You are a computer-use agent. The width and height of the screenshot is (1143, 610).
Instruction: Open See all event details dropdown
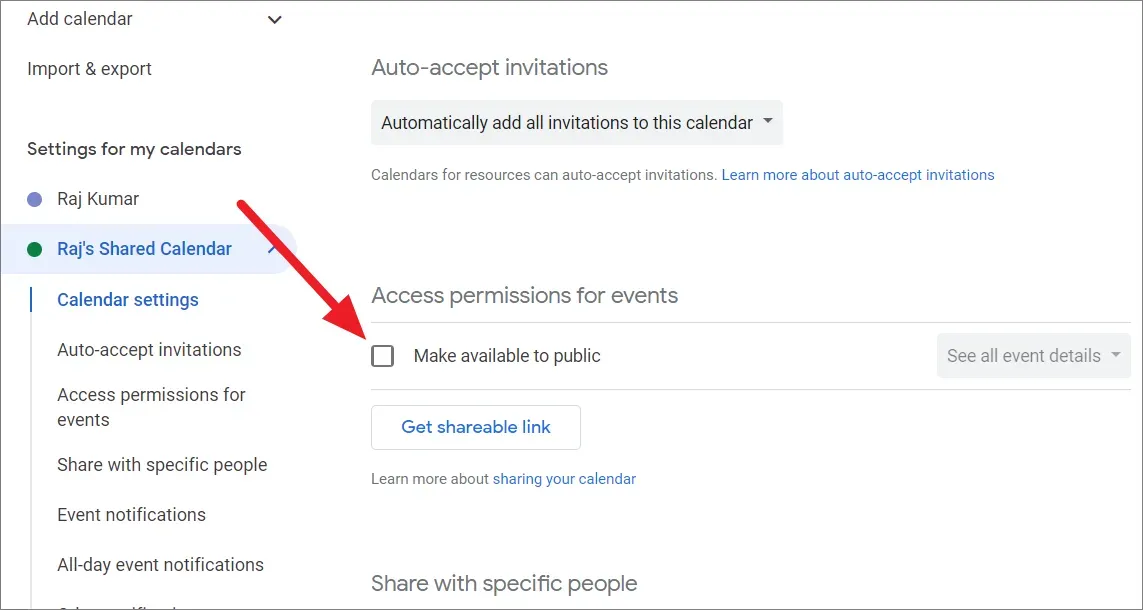[x=1033, y=356]
